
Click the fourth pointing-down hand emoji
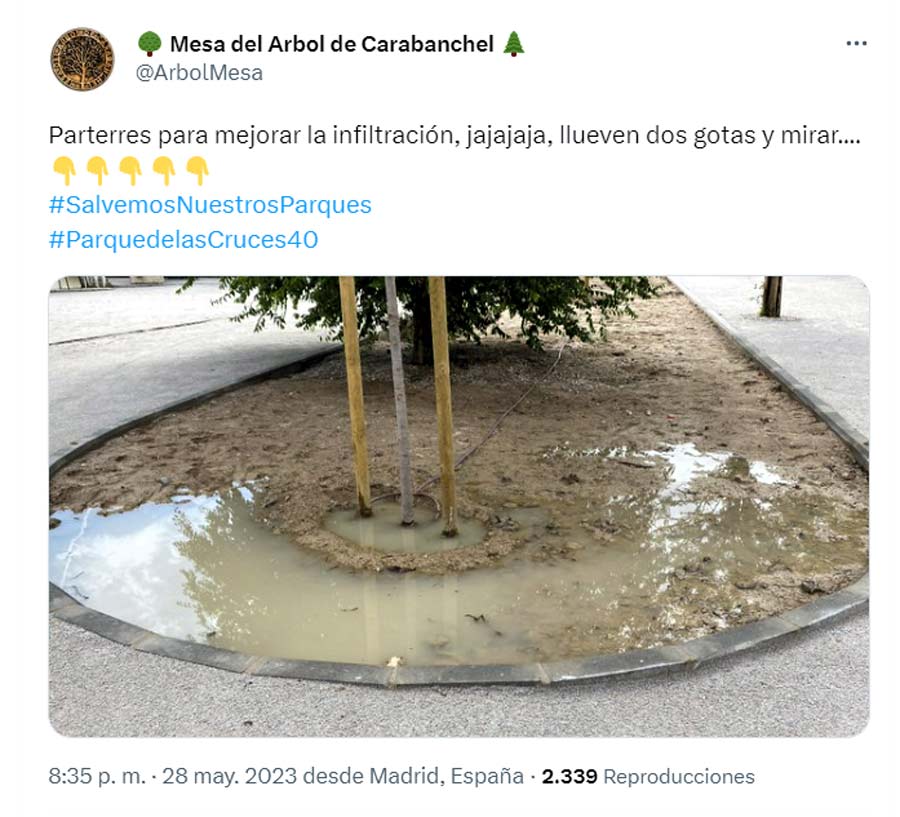pos(164,171)
